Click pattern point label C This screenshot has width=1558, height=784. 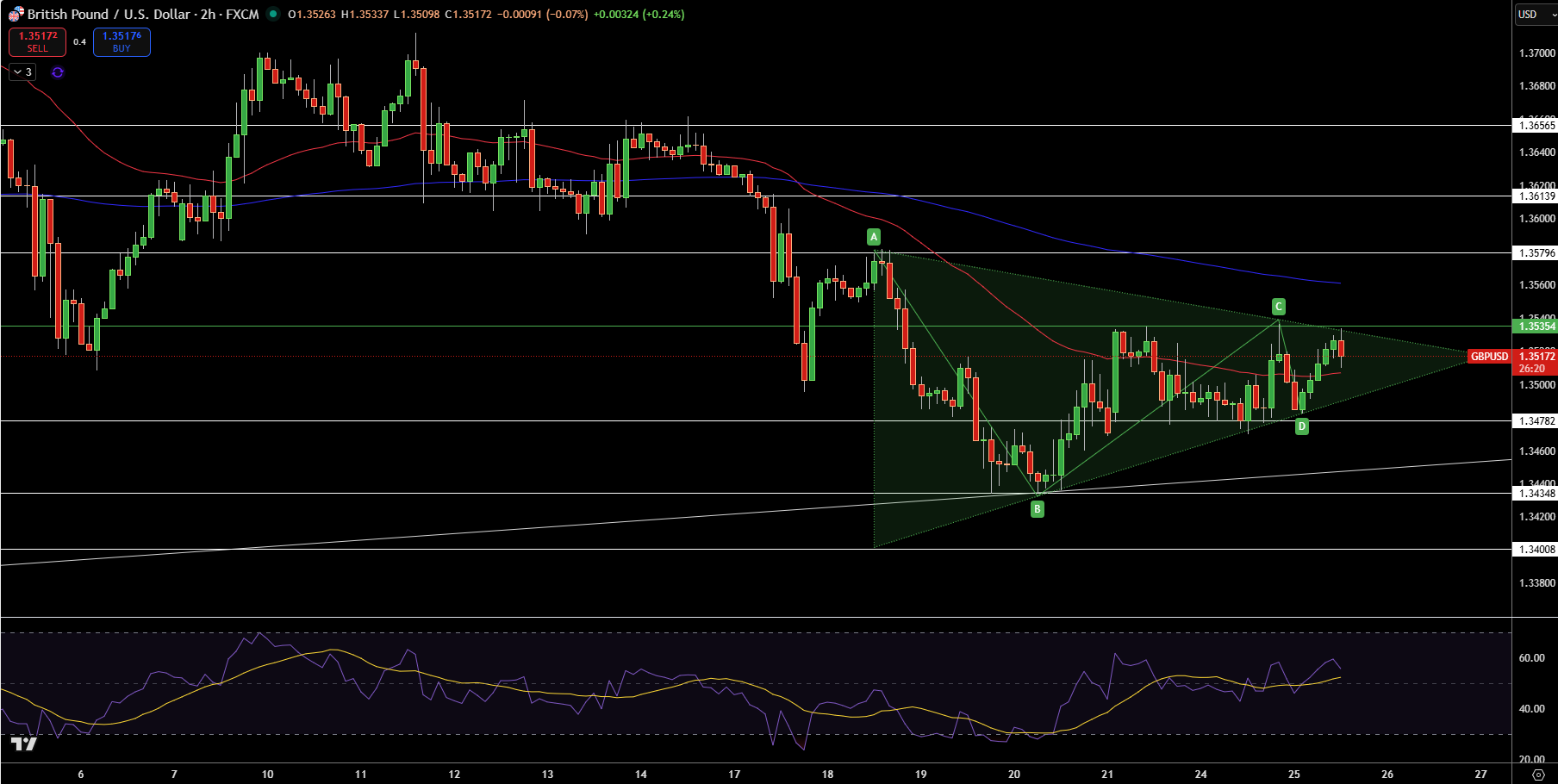pos(1279,307)
